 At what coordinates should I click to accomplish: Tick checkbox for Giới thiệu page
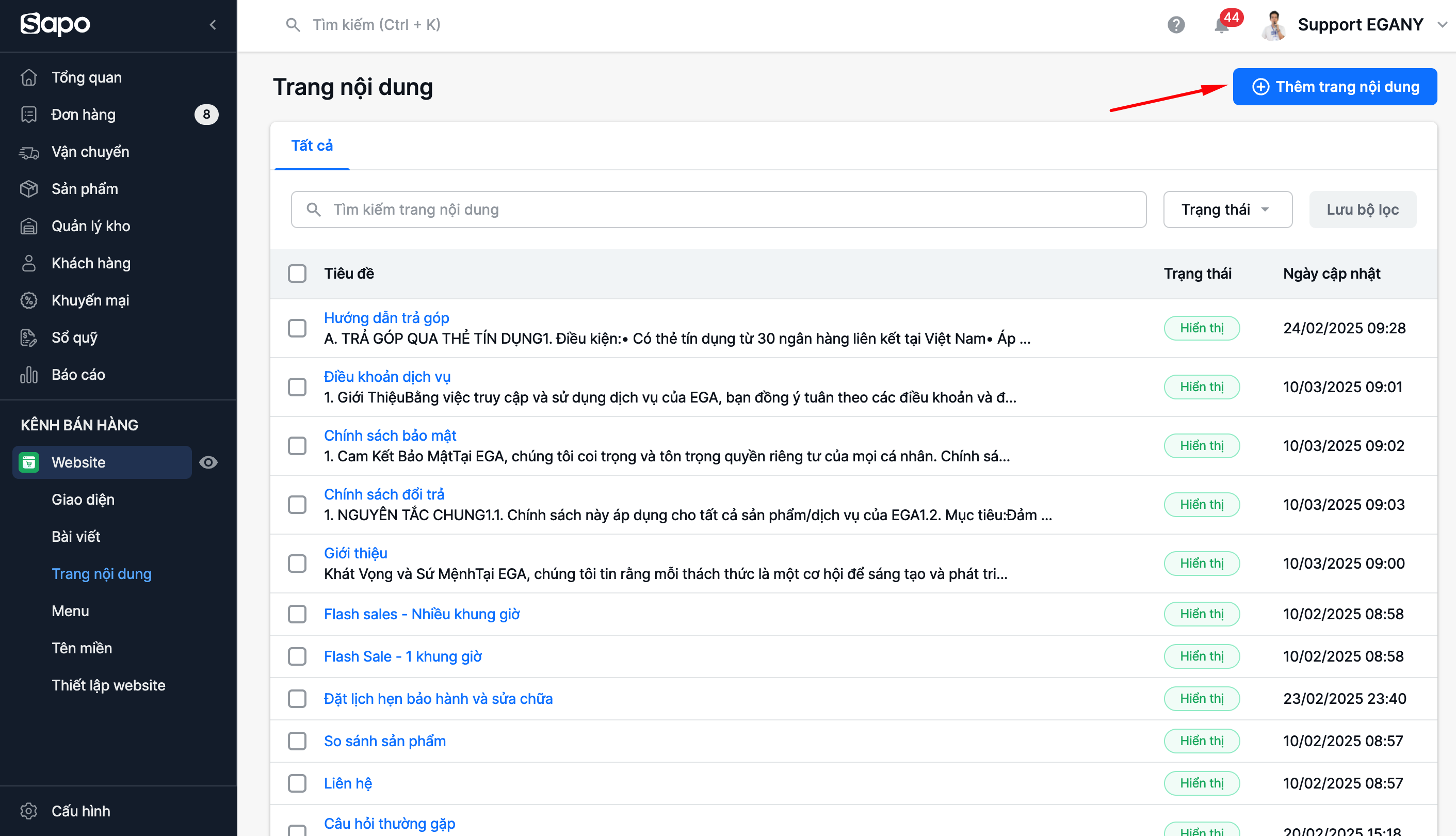pyautogui.click(x=297, y=563)
